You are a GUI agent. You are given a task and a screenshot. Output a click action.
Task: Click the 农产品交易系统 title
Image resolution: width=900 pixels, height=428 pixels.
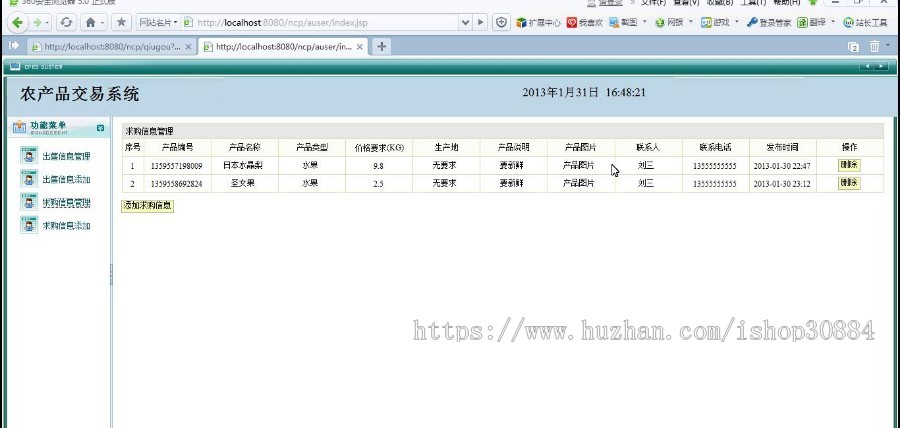click(x=79, y=94)
